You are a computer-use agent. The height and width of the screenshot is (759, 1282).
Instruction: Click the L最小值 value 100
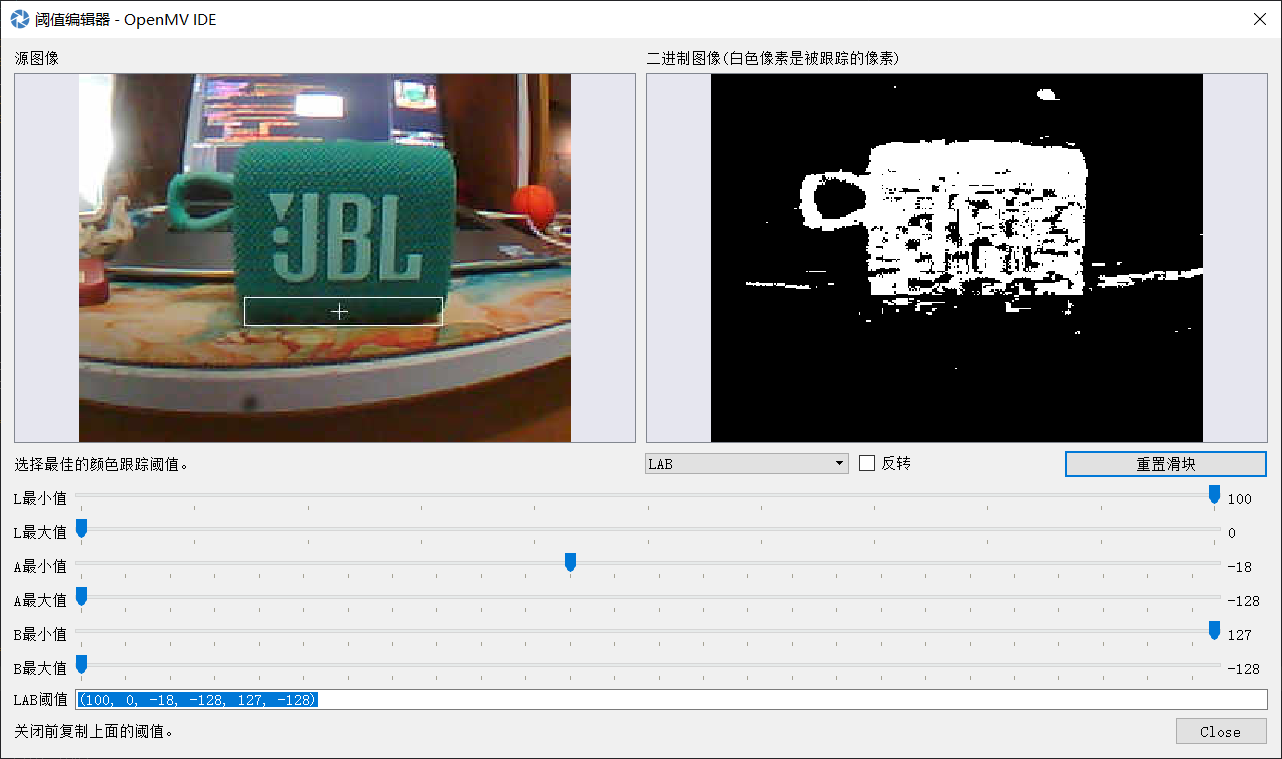point(1239,499)
